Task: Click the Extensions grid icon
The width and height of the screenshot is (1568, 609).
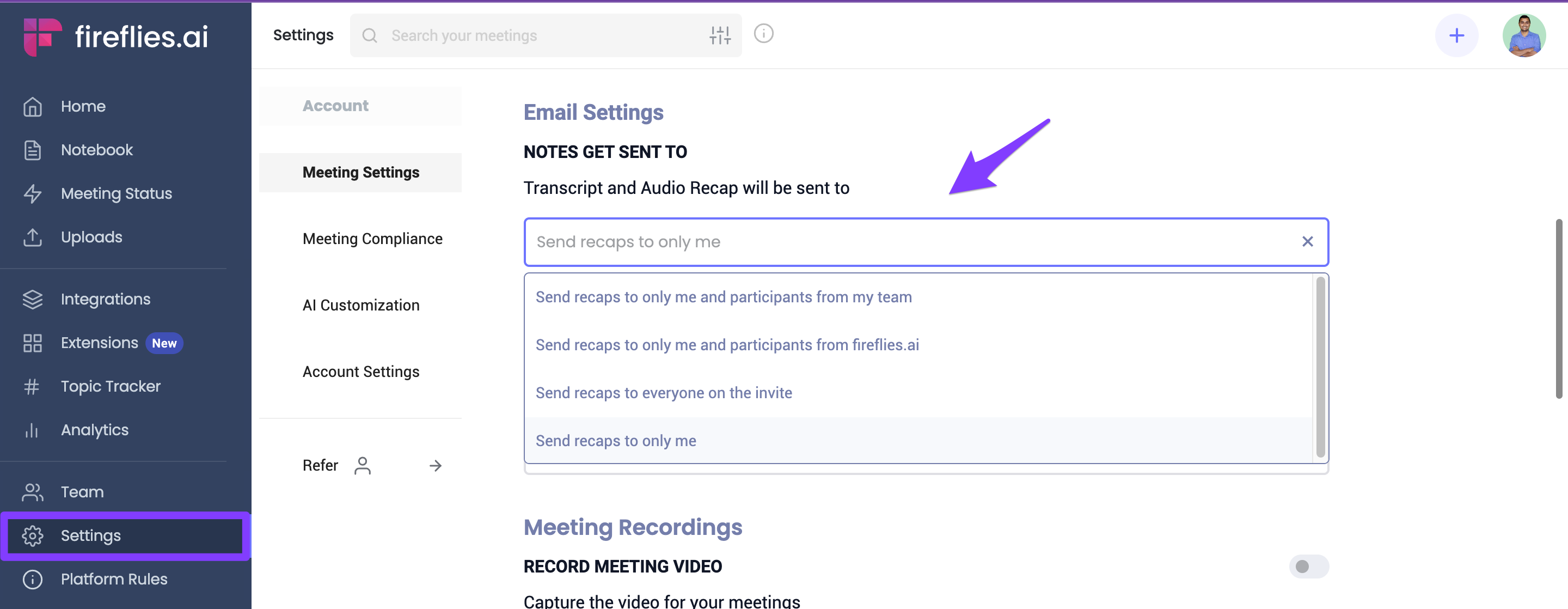Action: pos(32,343)
